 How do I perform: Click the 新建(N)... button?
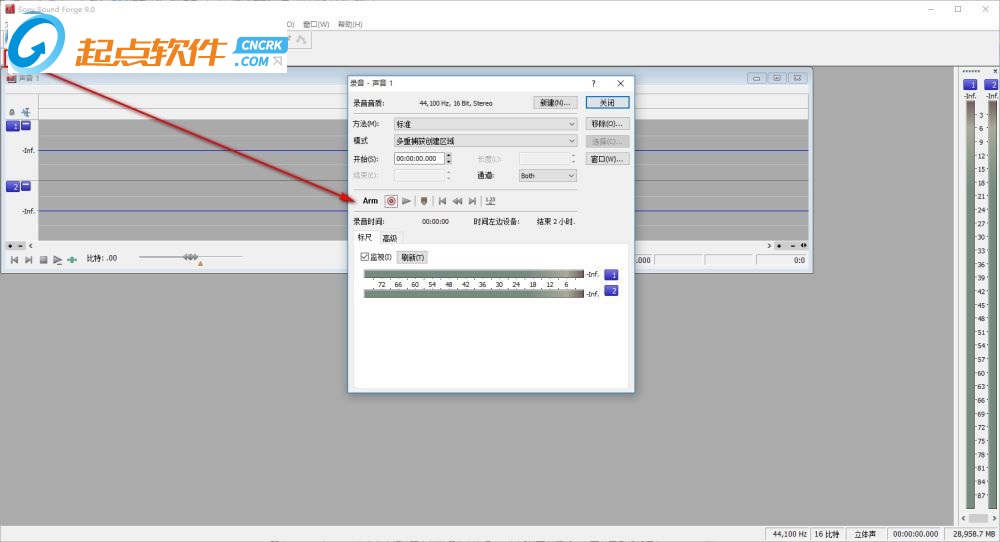pyautogui.click(x=555, y=103)
